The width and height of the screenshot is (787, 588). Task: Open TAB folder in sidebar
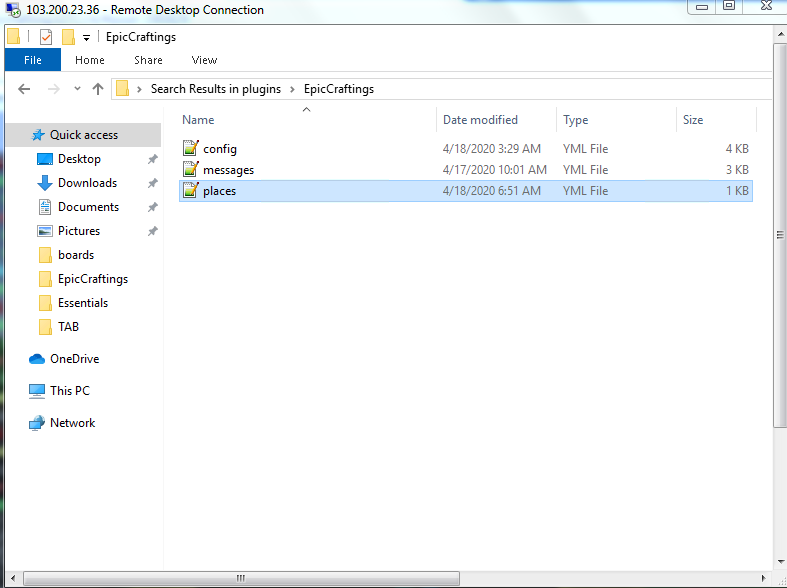point(68,327)
